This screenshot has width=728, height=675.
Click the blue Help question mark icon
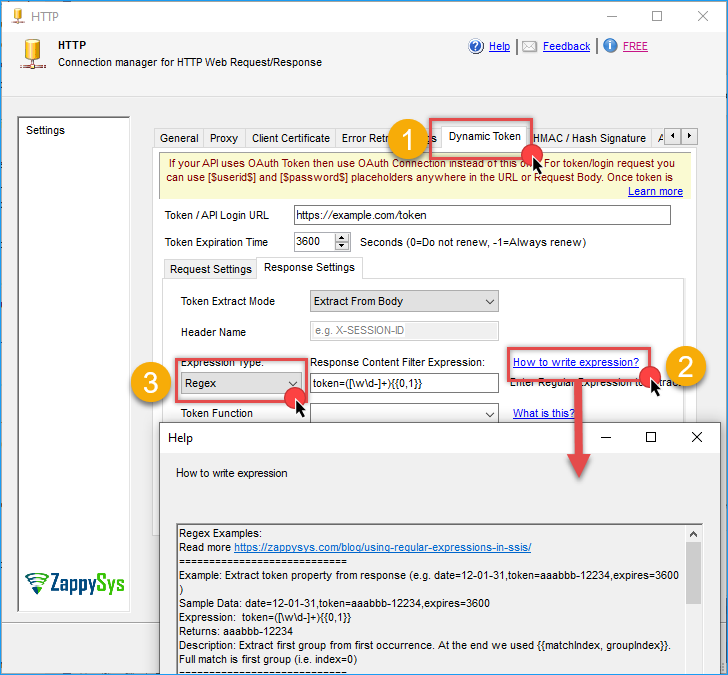coord(476,46)
